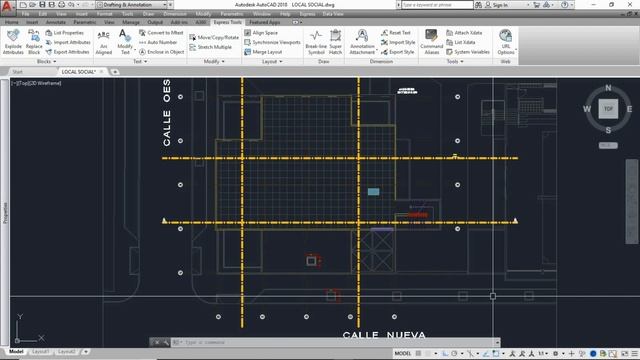Open the Output ribbon tab

point(155,22)
